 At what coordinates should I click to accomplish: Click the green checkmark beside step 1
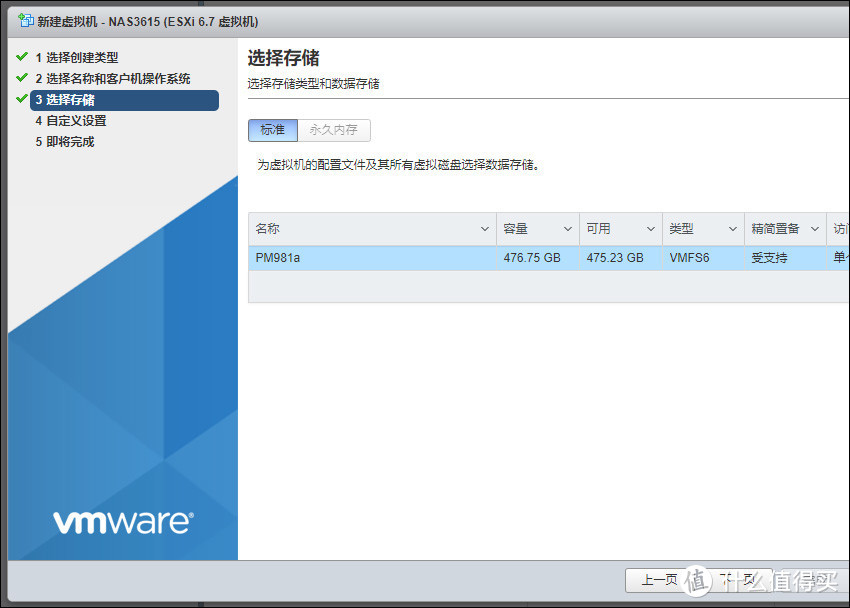pos(21,57)
